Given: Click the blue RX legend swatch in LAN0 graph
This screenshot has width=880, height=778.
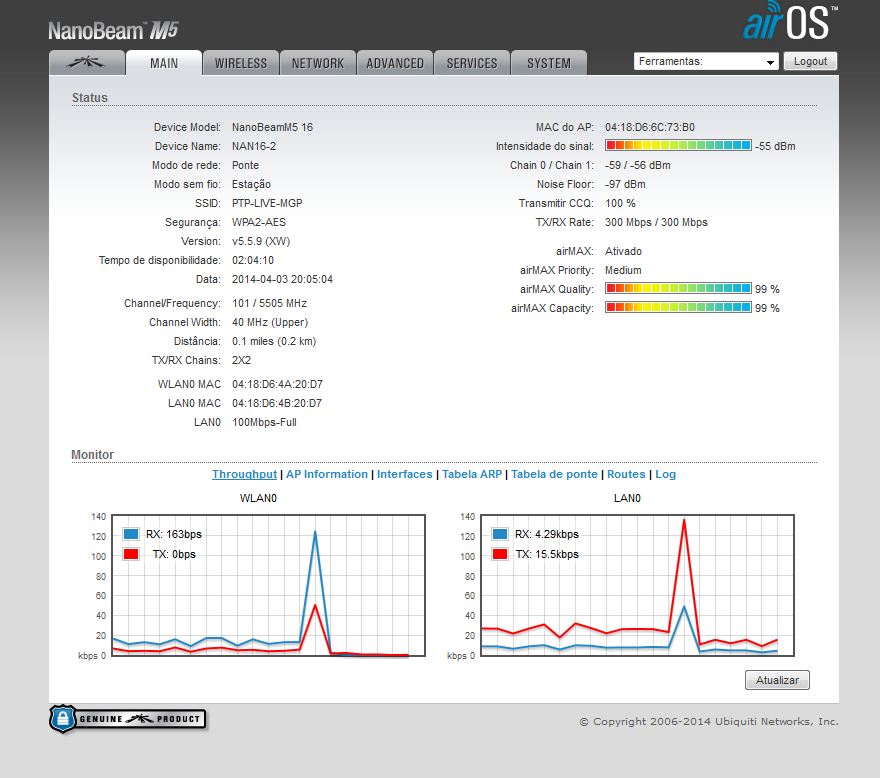Looking at the screenshot, I should tap(500, 534).
